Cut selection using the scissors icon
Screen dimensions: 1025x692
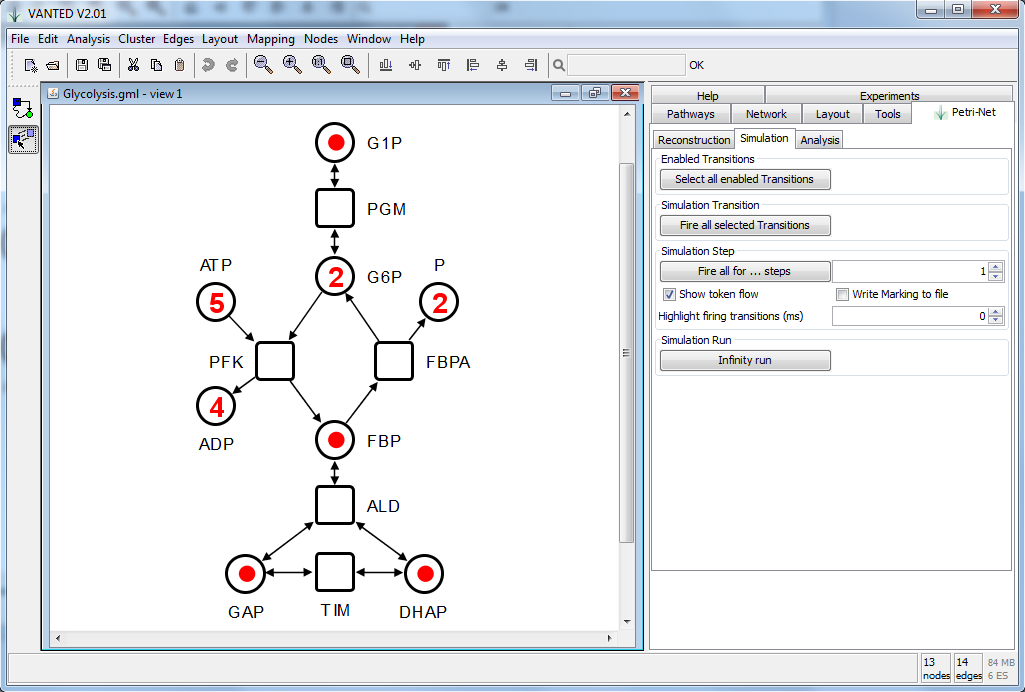point(133,65)
